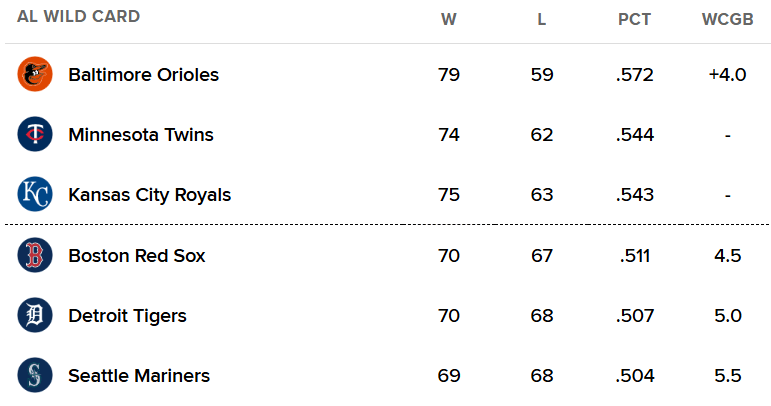Screen dimensions: 771x406
Task: Click the Baltimore Orioles logo icon
Action: 34,74
